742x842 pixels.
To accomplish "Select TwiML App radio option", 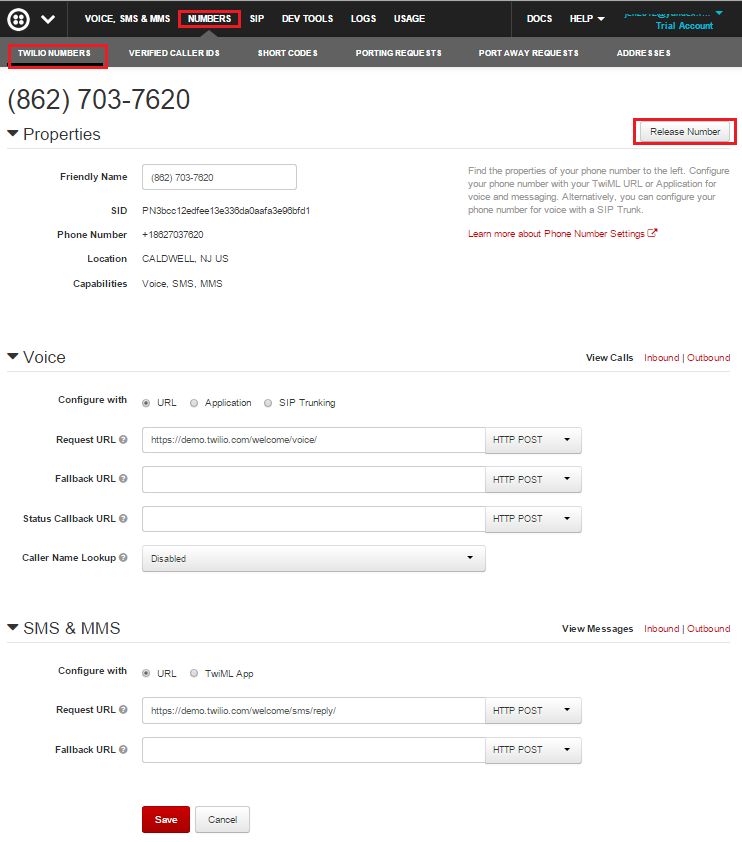I will [194, 673].
